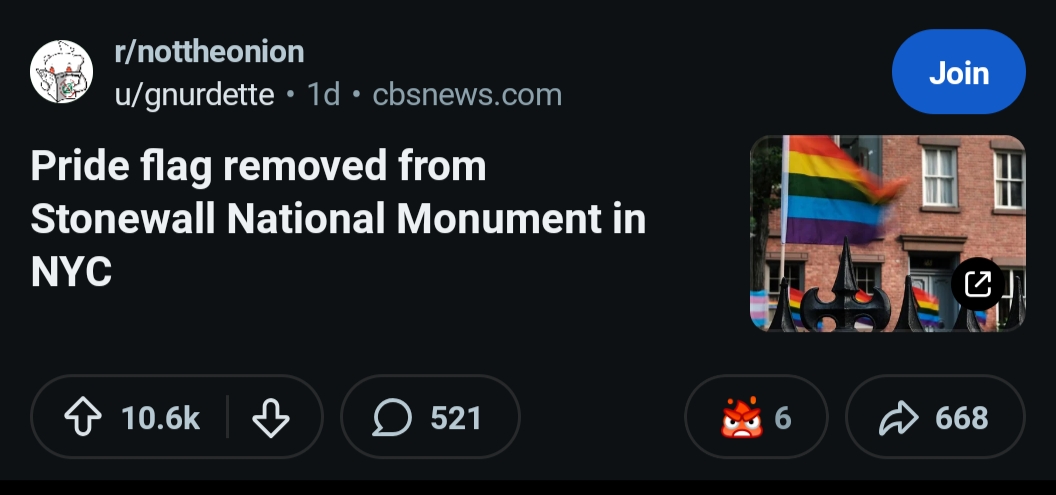Open the post via 'Pride flag removed' headline
This screenshot has height=495, width=1056.
(x=258, y=166)
